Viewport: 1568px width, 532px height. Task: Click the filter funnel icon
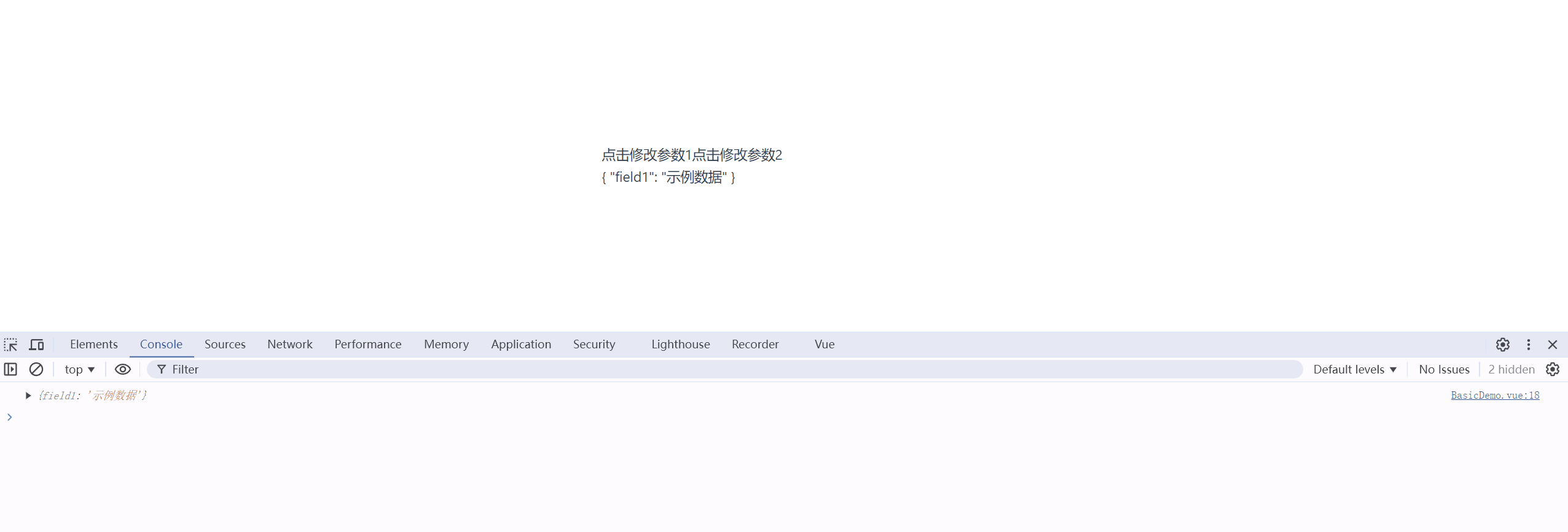click(162, 369)
